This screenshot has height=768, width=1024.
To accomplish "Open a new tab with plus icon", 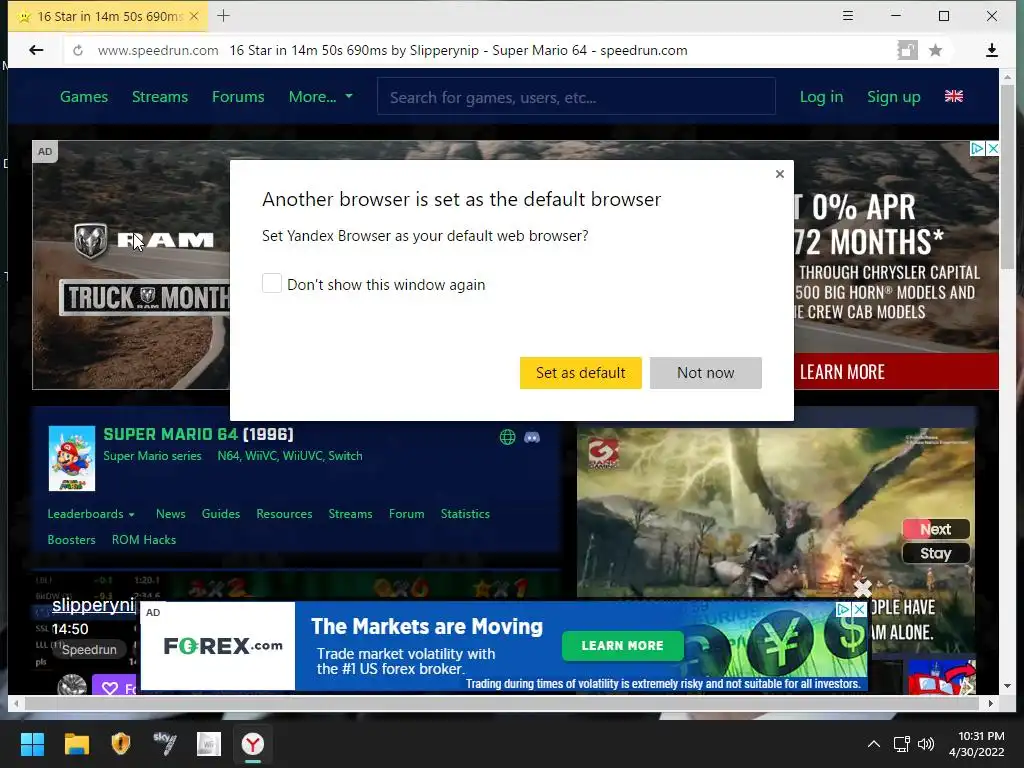I will coord(223,16).
